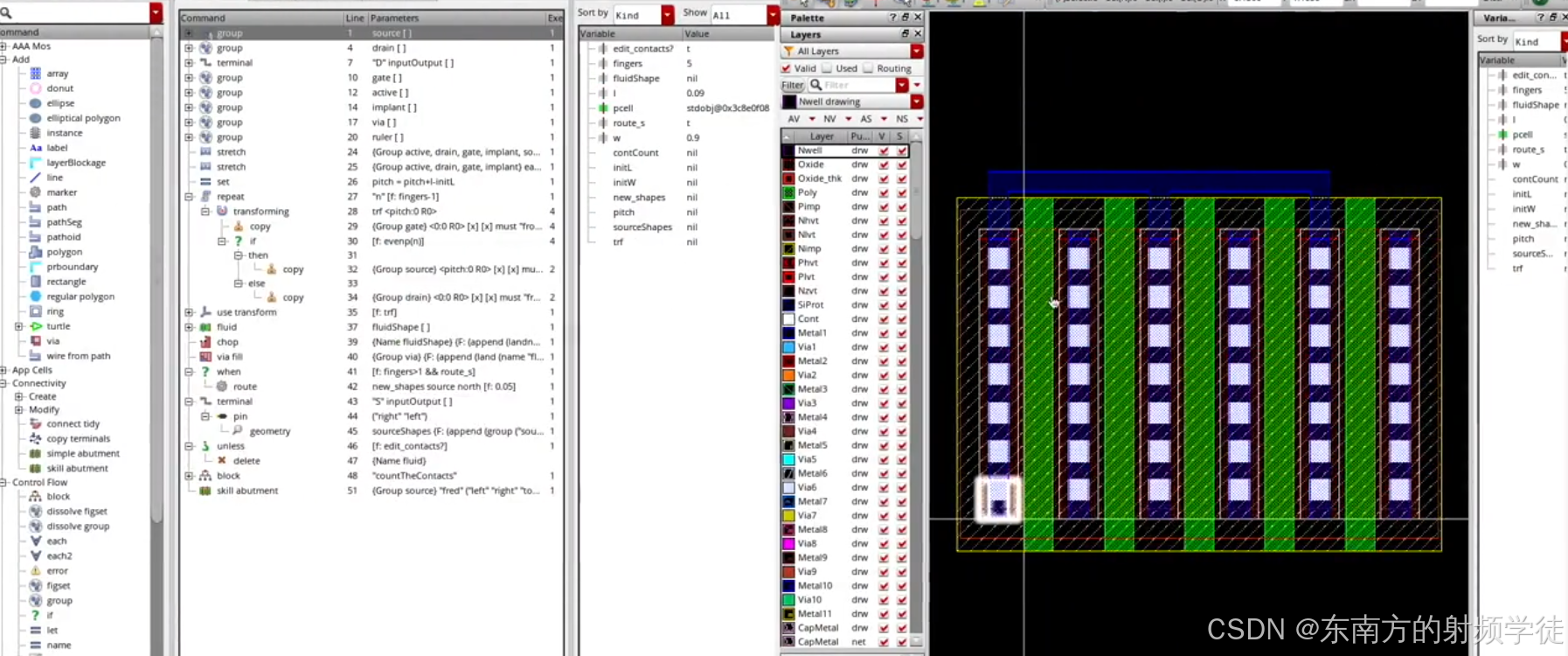Select the copy terminals icon
The height and width of the screenshot is (656, 1568).
pyautogui.click(x=36, y=438)
